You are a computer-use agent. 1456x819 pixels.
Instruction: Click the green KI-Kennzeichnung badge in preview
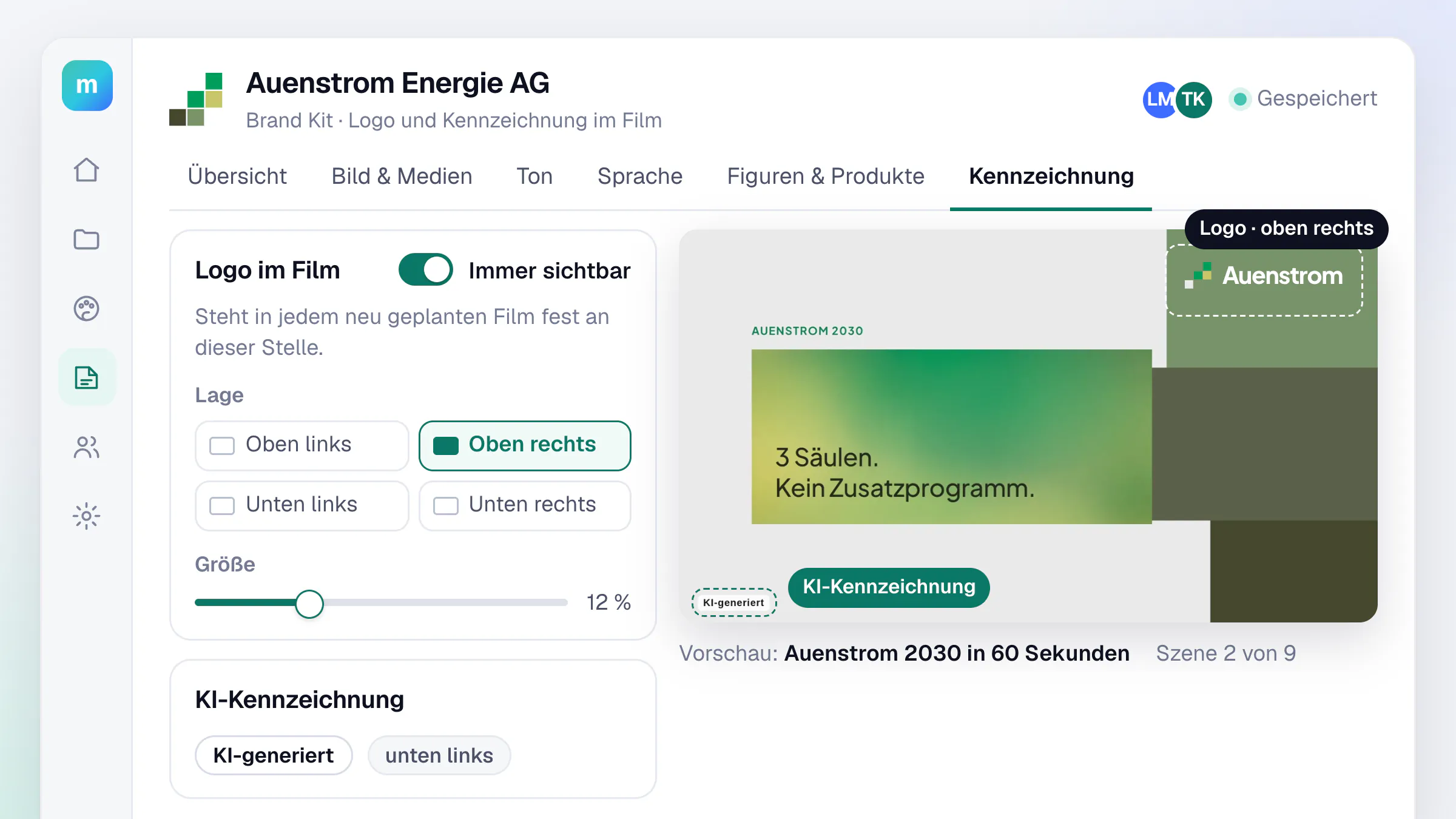pos(889,587)
